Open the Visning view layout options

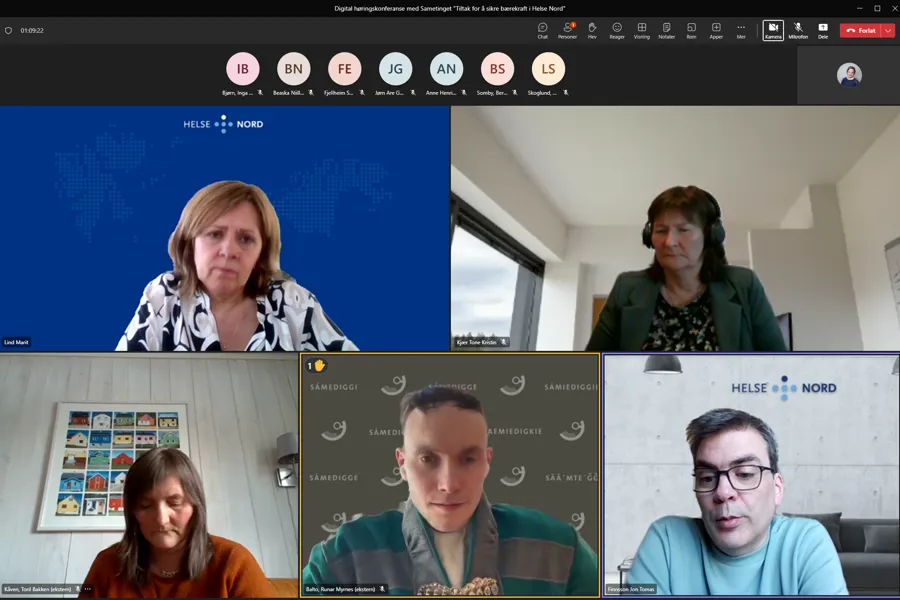click(x=642, y=30)
